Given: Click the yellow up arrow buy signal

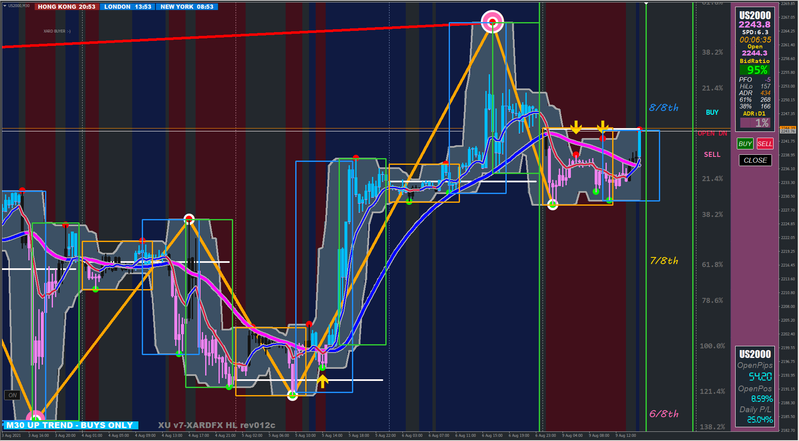Looking at the screenshot, I should click(322, 380).
